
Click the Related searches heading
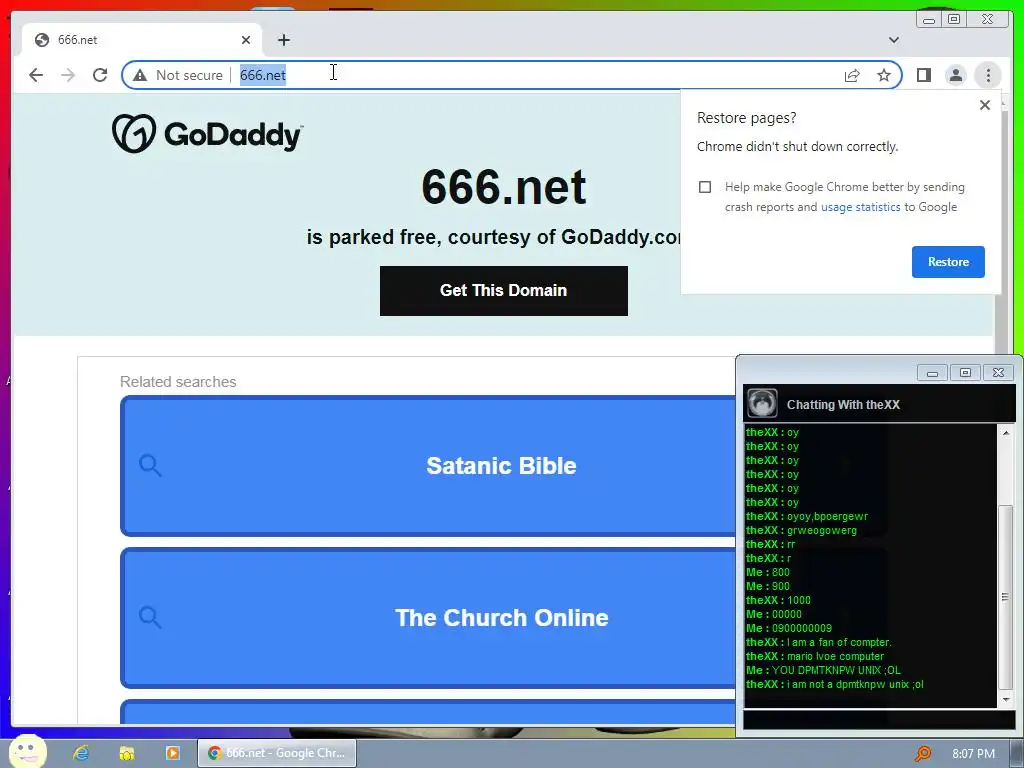(x=178, y=382)
